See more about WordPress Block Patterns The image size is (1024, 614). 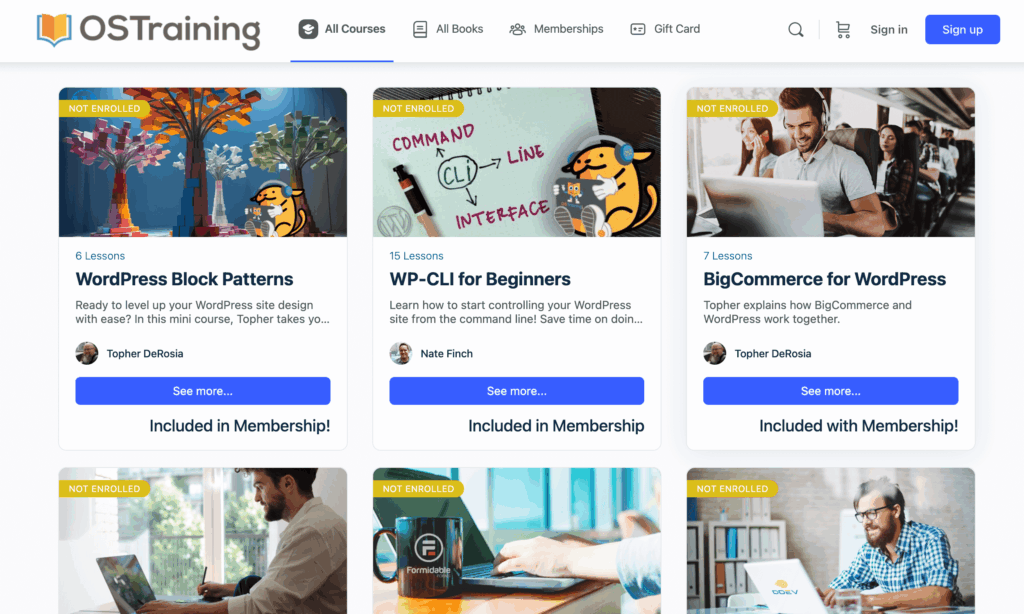click(202, 391)
